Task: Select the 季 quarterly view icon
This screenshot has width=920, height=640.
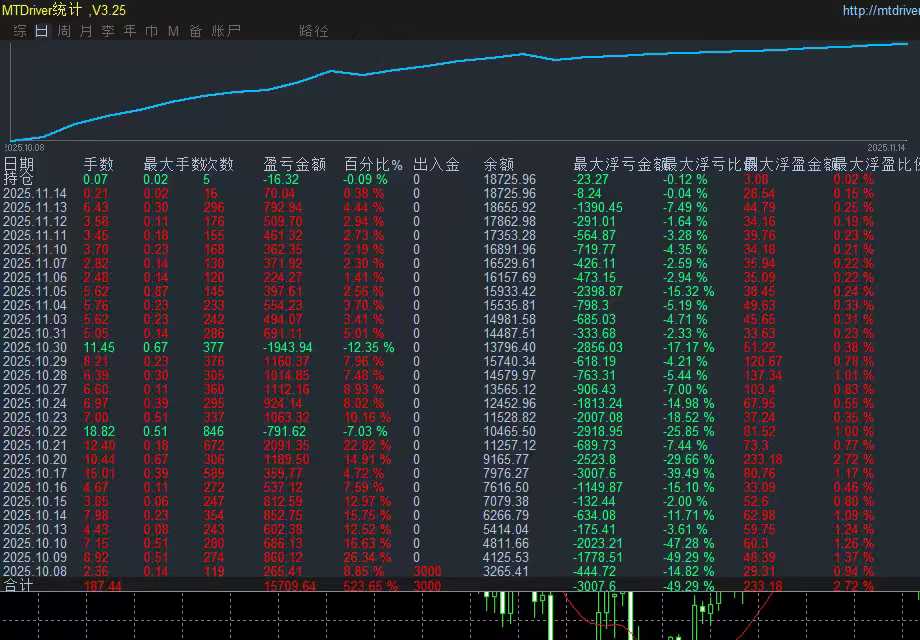Action: tap(108, 31)
